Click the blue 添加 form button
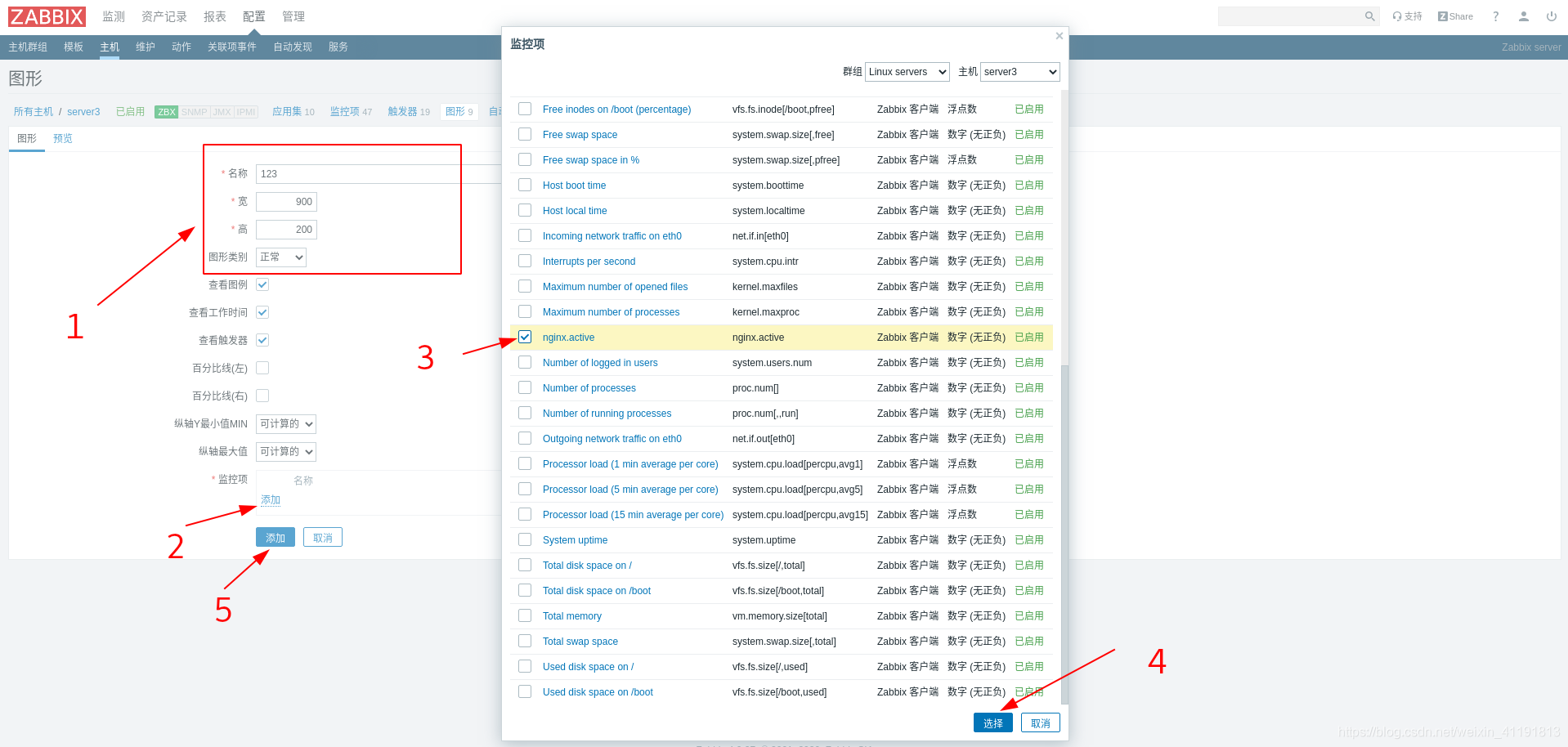Viewport: 1568px width, 747px height. point(276,538)
